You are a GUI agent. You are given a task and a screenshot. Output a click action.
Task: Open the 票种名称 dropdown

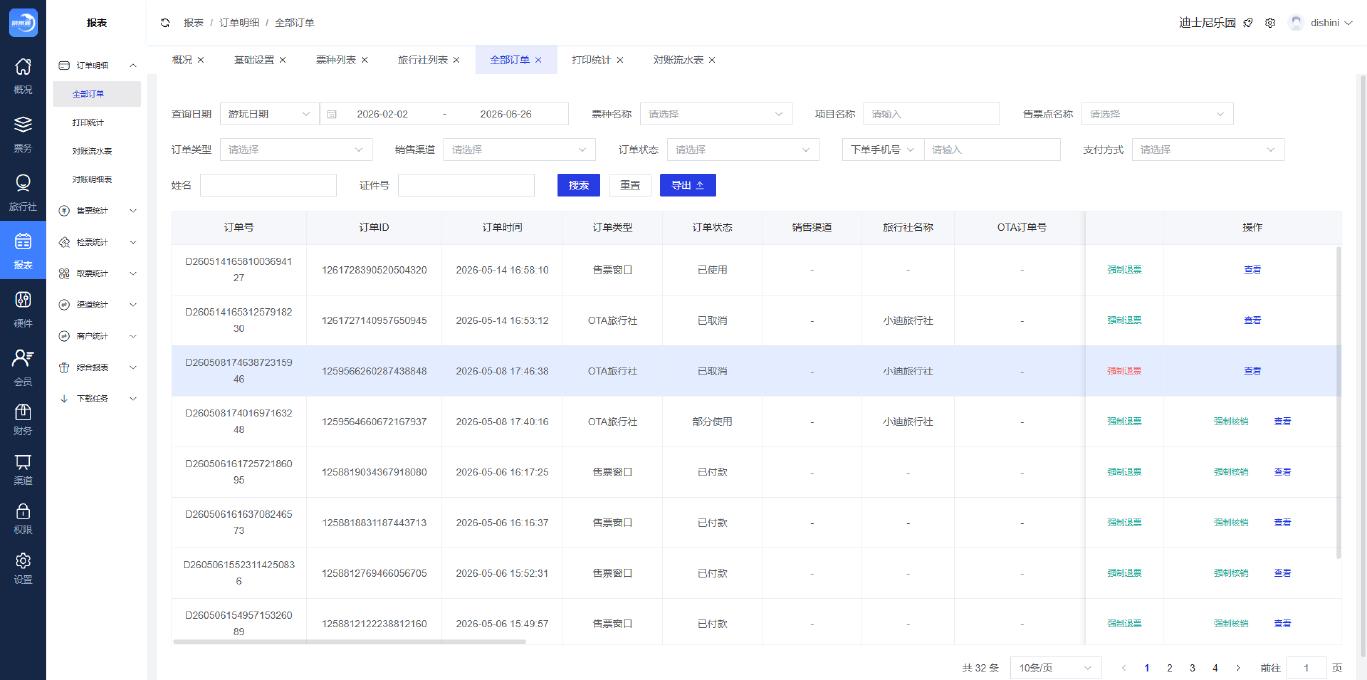coord(716,114)
